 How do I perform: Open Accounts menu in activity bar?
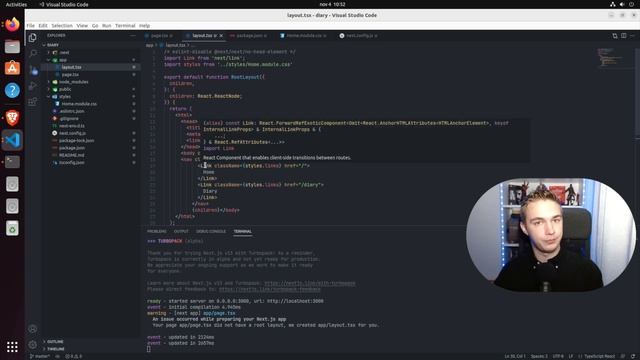coord(33,329)
